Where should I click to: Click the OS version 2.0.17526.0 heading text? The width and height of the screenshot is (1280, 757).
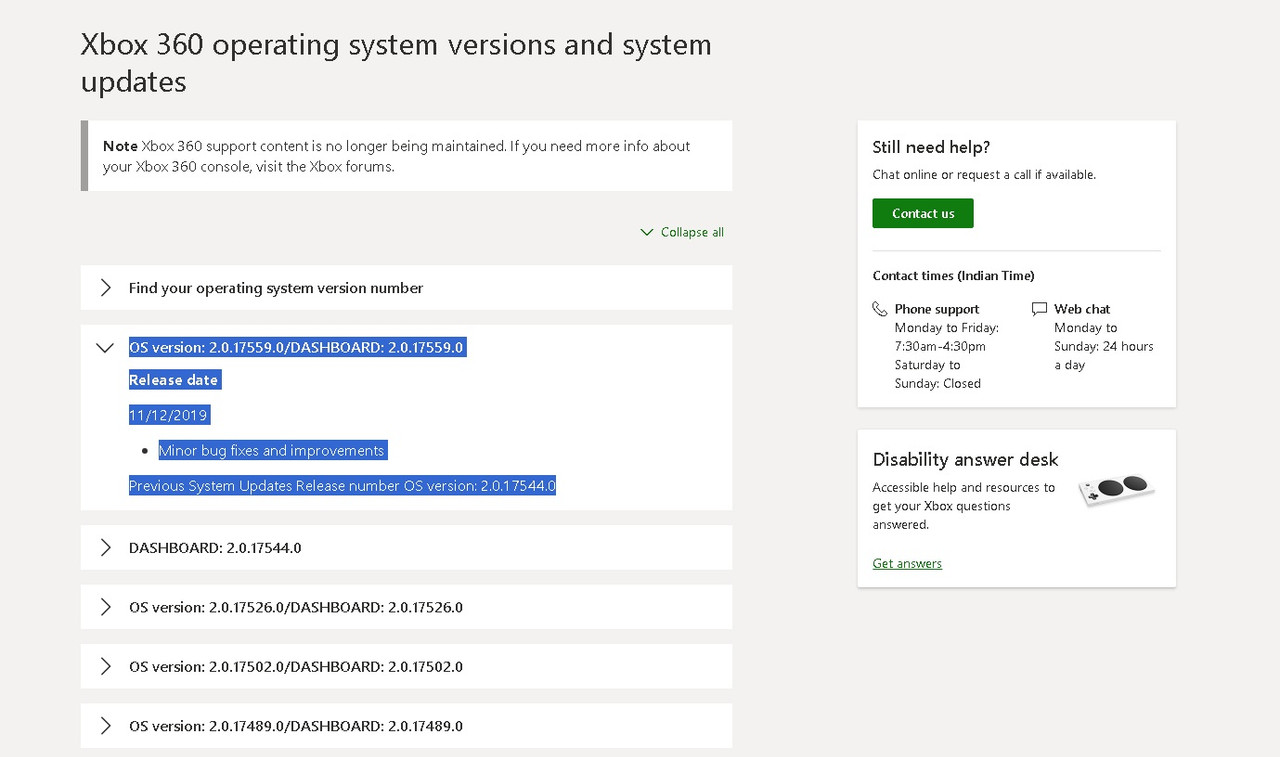click(296, 607)
